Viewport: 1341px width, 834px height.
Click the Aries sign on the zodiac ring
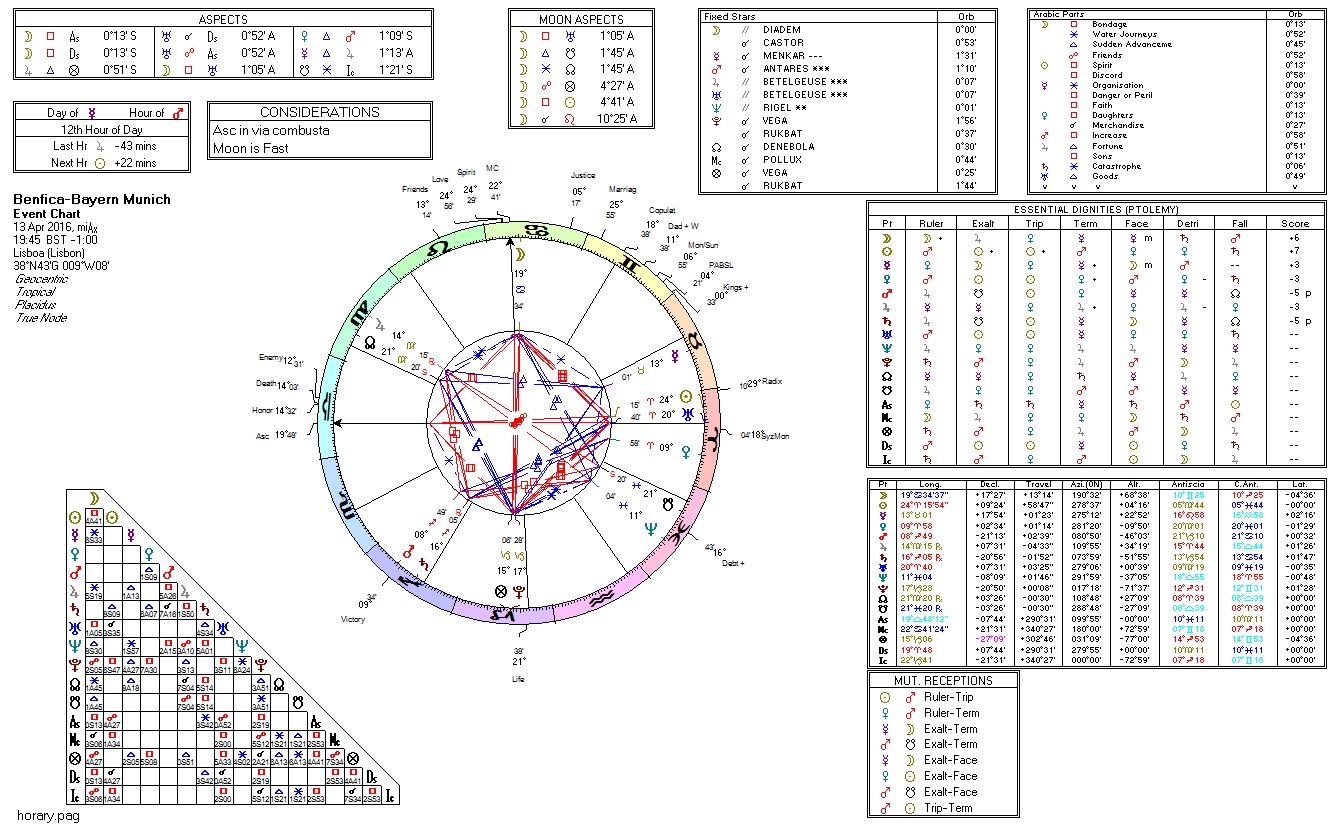[714, 437]
